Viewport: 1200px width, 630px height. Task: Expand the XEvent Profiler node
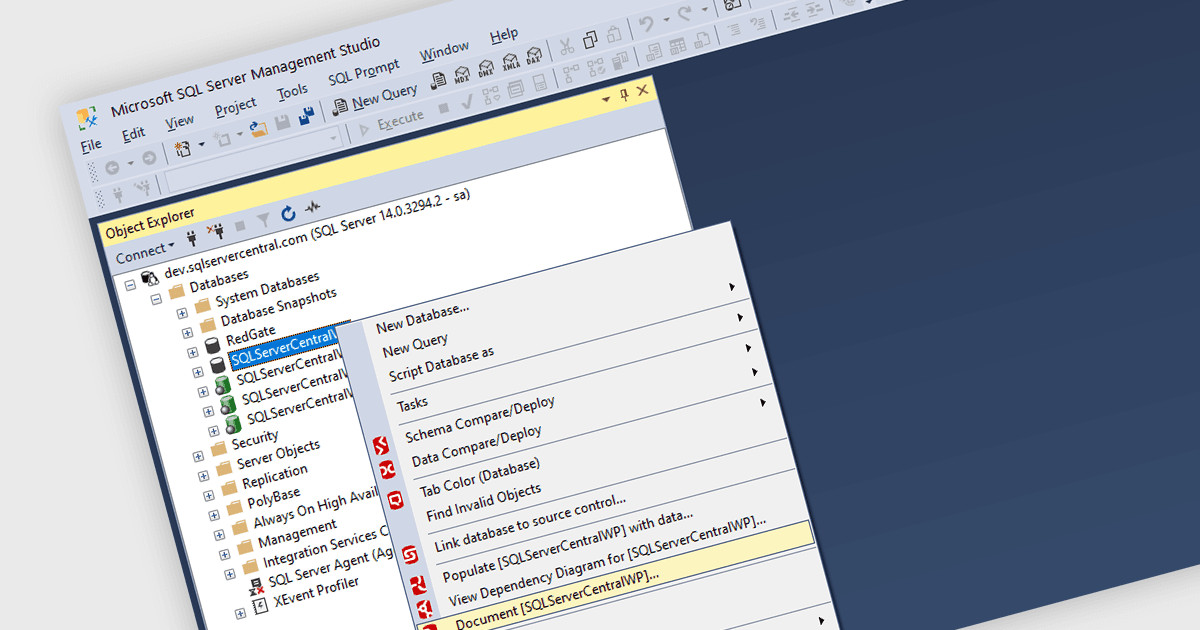coord(240,612)
